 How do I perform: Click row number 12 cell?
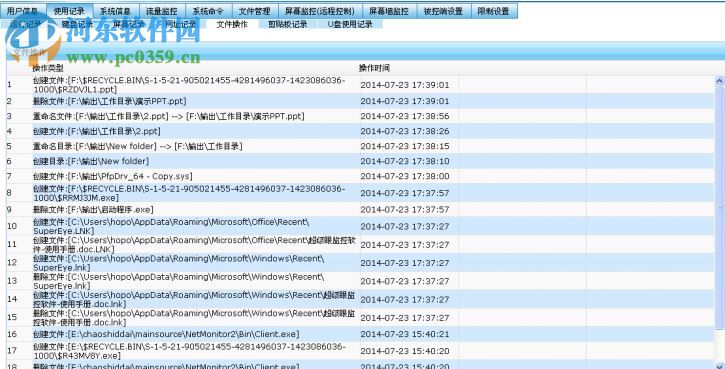pyautogui.click(x=19, y=263)
